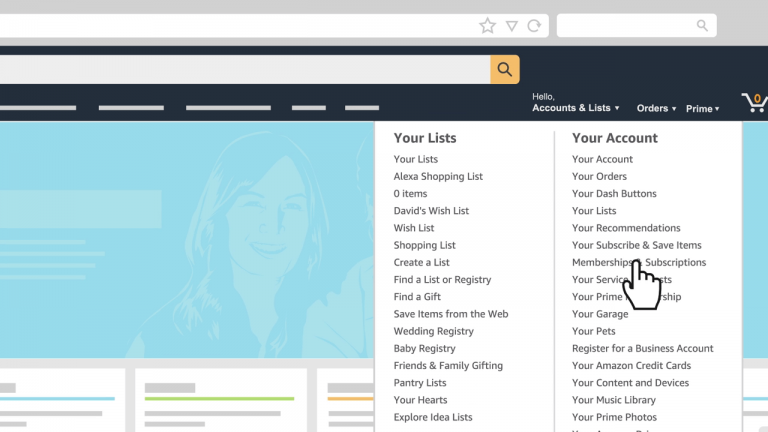The width and height of the screenshot is (768, 432).
Task: Select Your Content and Devices
Action: 630,383
